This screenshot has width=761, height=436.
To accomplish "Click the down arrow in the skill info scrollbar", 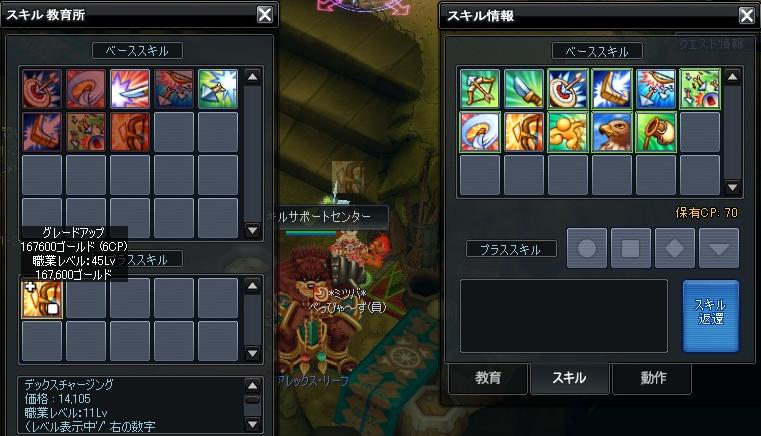I will click(732, 187).
